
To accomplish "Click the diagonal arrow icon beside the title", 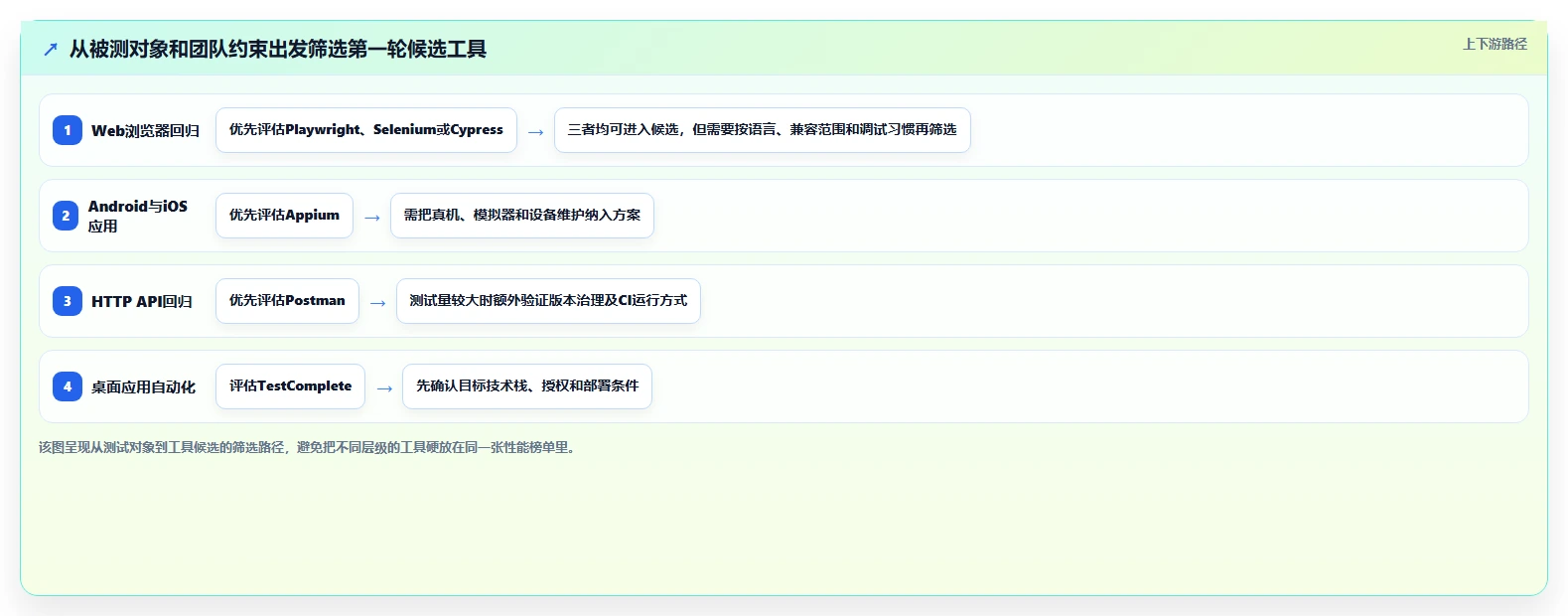I will (x=51, y=49).
